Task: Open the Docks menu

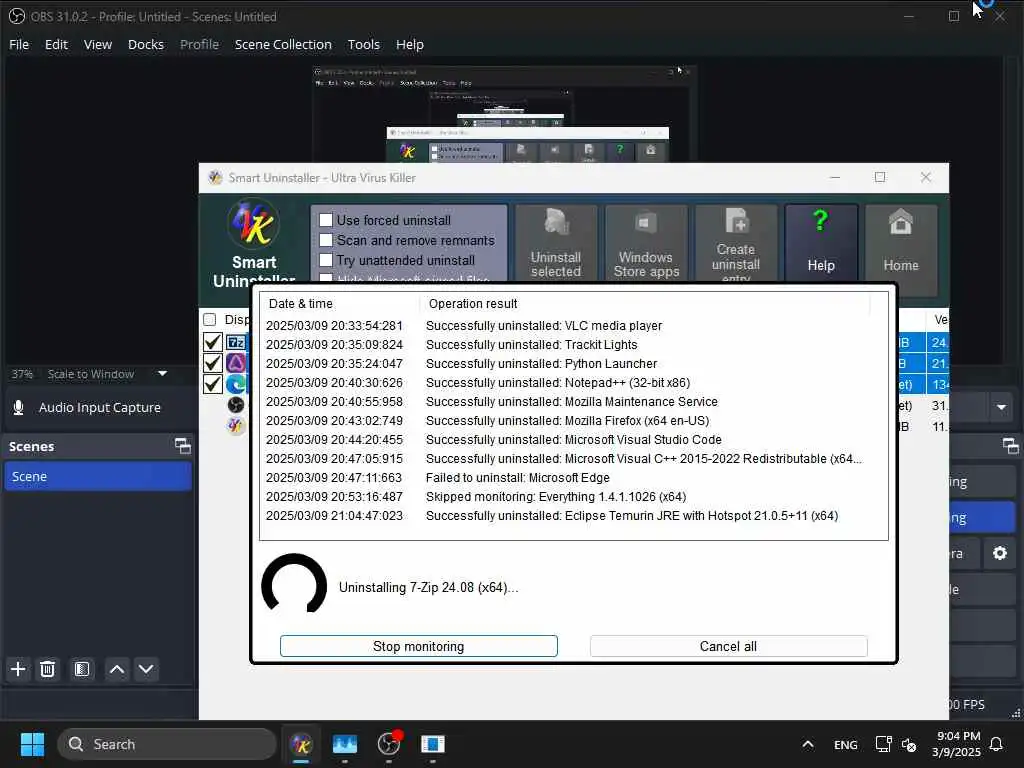Action: click(x=146, y=44)
